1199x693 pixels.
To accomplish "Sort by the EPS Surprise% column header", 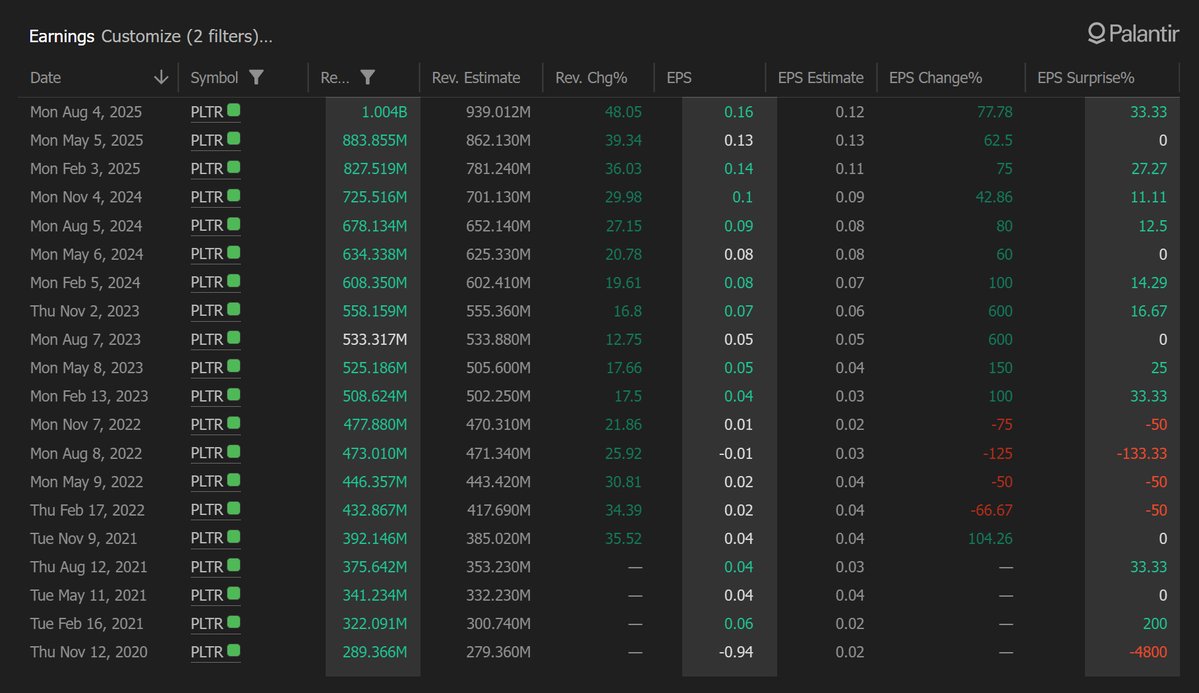I will coord(1085,78).
